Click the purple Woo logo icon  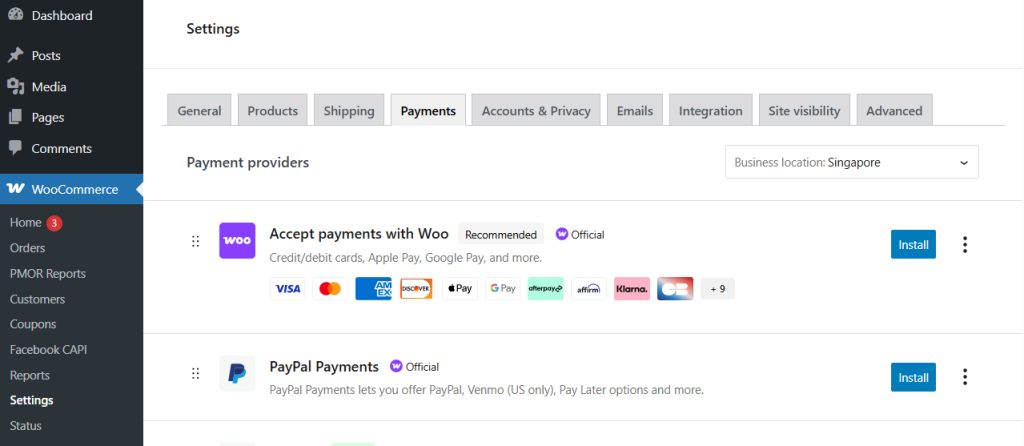pos(237,240)
